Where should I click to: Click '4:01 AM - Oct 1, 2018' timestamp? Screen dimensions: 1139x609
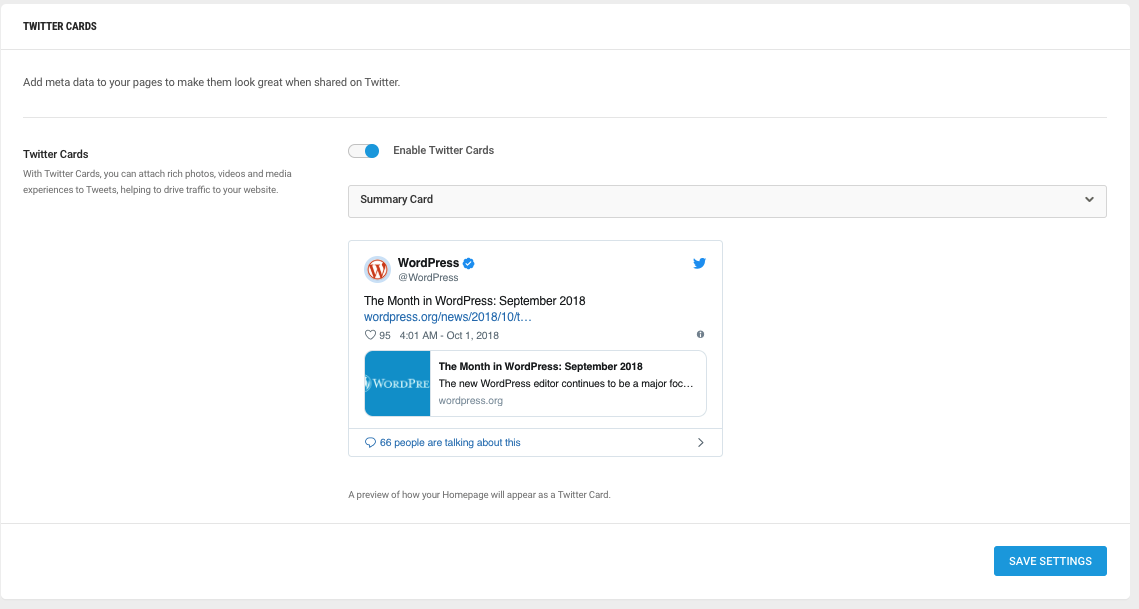(x=449, y=335)
